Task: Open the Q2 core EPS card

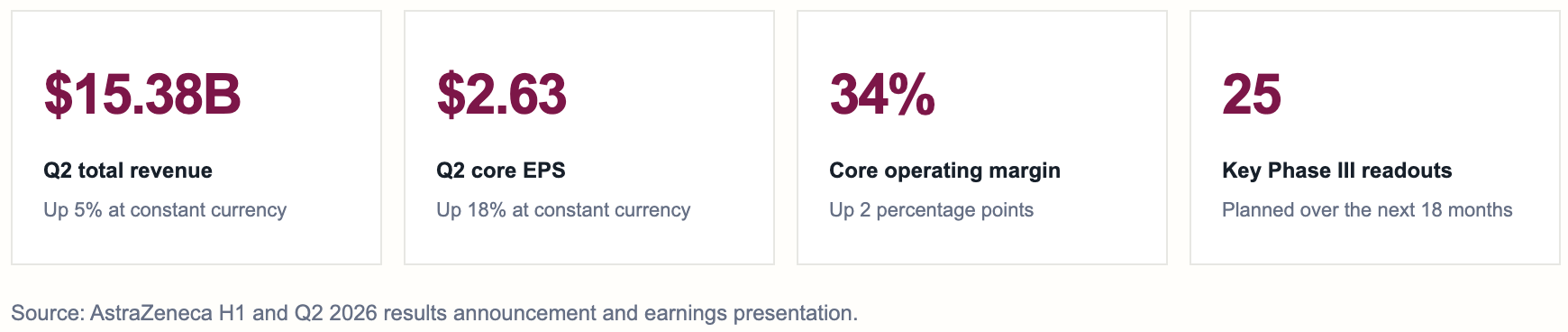Action: [589, 138]
